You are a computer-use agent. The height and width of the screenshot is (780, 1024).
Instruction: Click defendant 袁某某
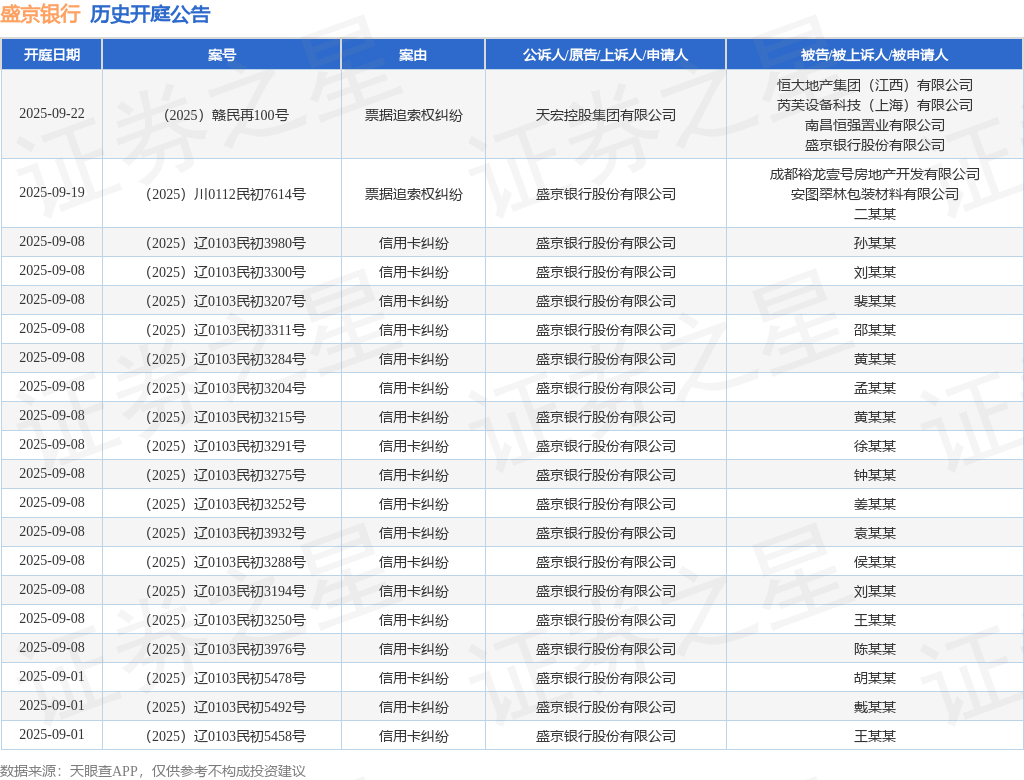pos(874,533)
